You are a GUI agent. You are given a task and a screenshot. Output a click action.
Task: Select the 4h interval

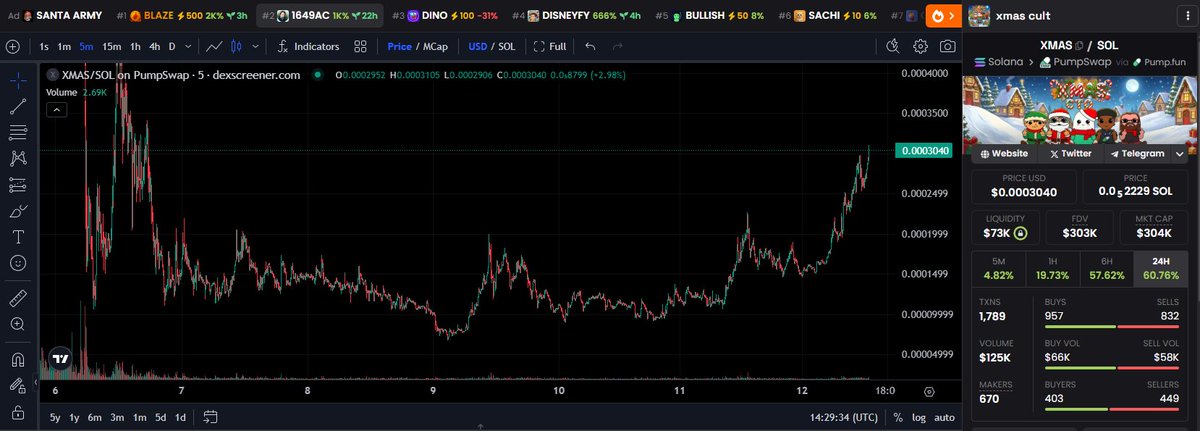154,46
